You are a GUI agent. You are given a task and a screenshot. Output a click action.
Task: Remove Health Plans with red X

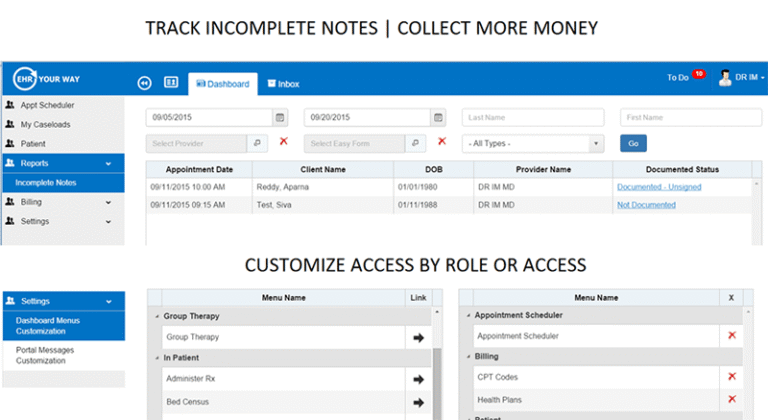[732, 399]
